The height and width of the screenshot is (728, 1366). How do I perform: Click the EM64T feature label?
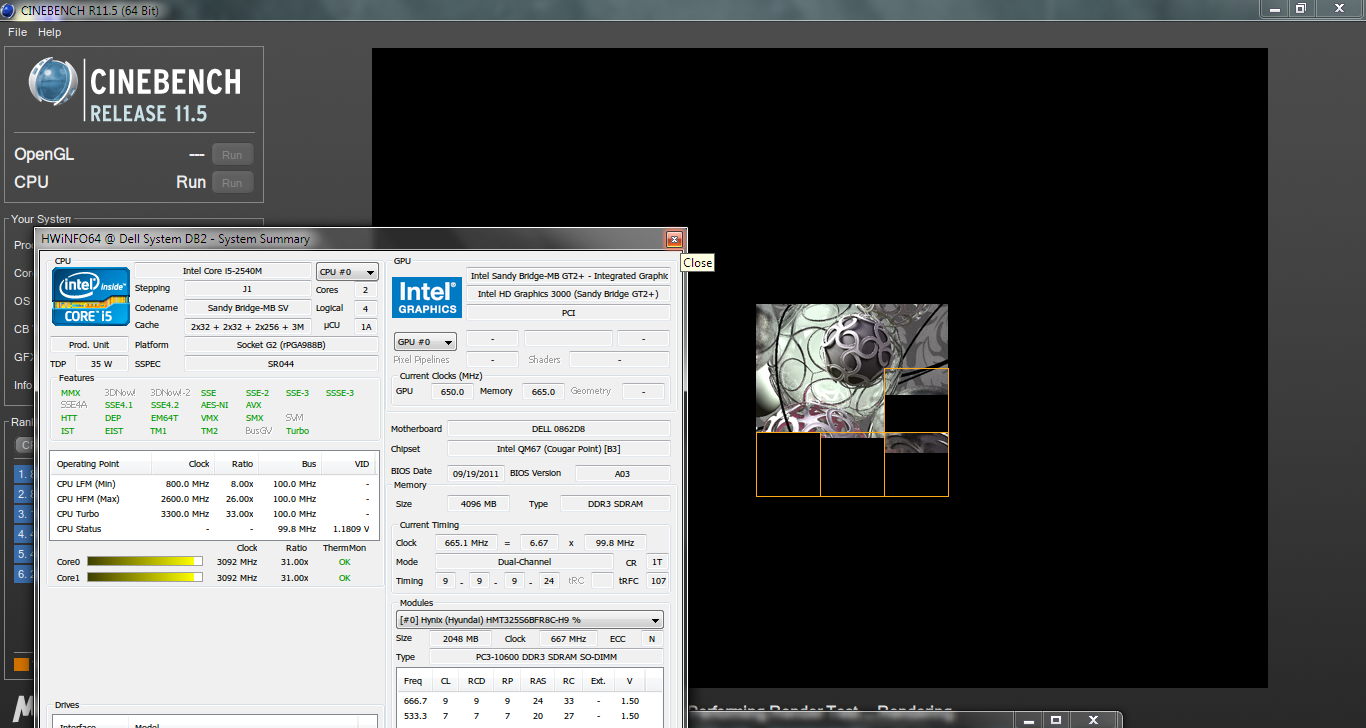[x=165, y=418]
